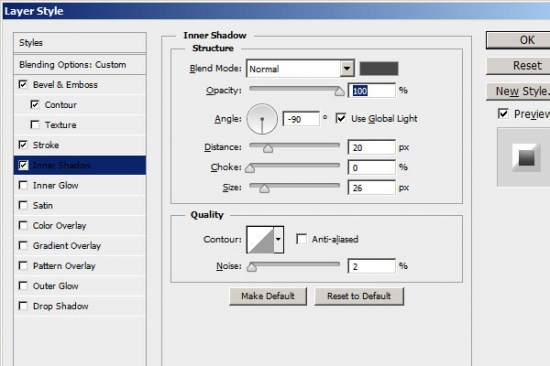Click the Distance slider handle

pyautogui.click(x=268, y=148)
